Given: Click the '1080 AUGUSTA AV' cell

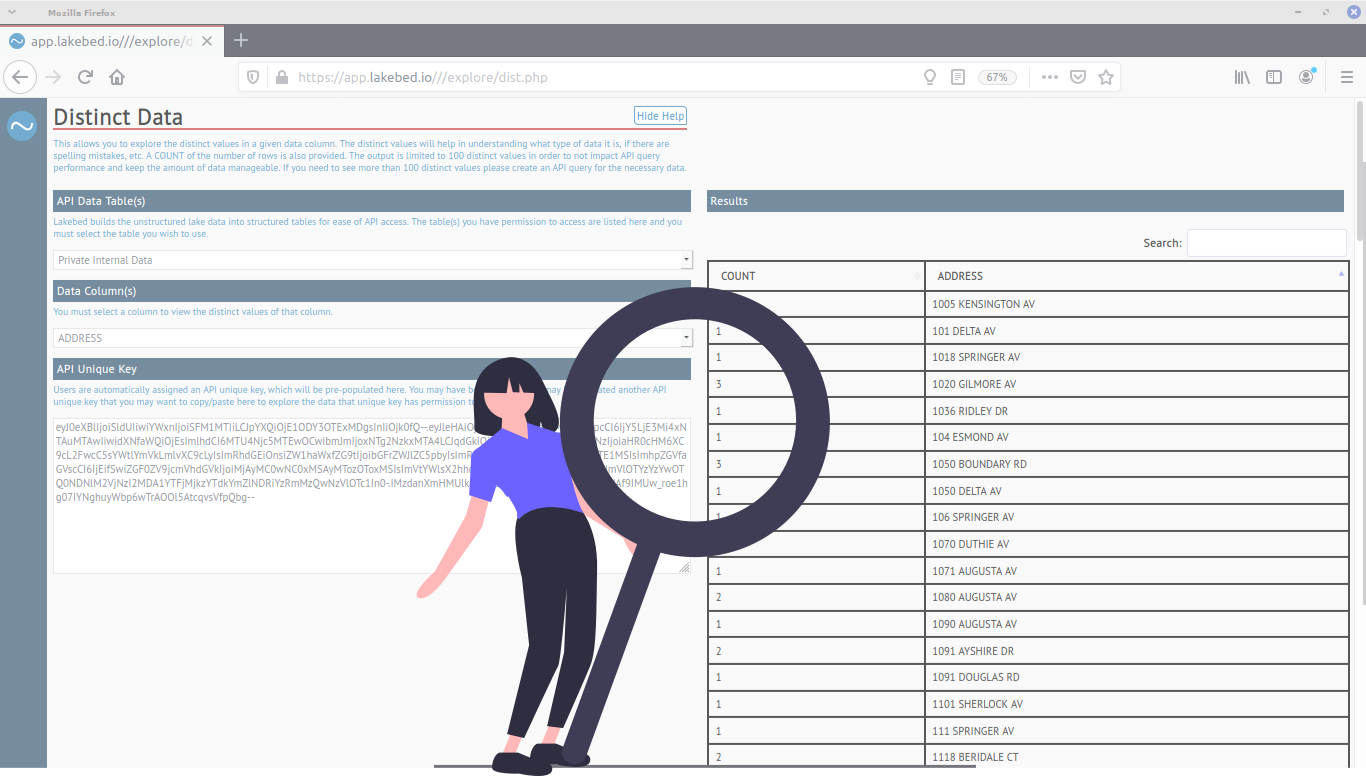Looking at the screenshot, I should (1137, 597).
